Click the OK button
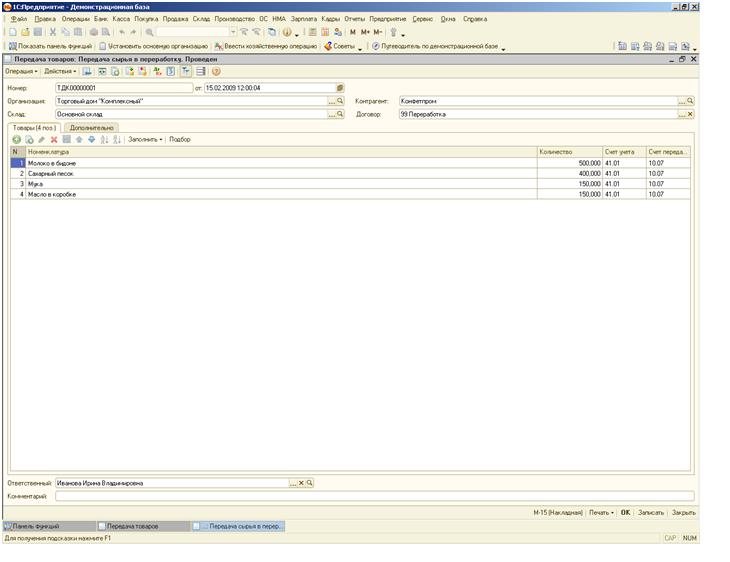Viewport: 730px width, 562px height. pos(625,512)
